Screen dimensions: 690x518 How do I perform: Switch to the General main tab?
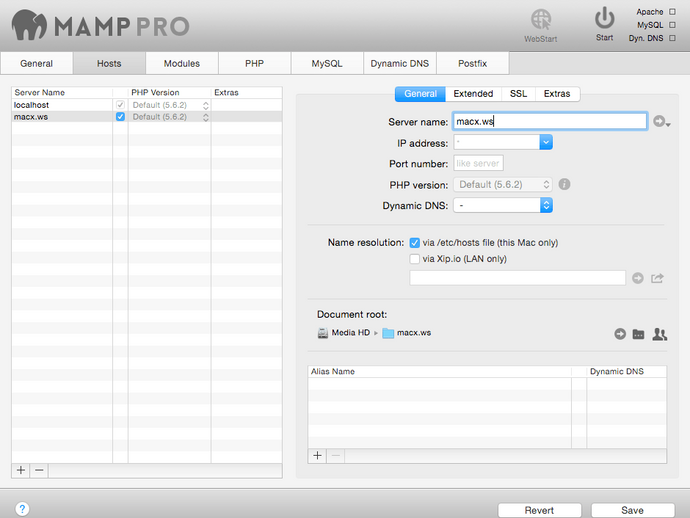pyautogui.click(x=37, y=63)
